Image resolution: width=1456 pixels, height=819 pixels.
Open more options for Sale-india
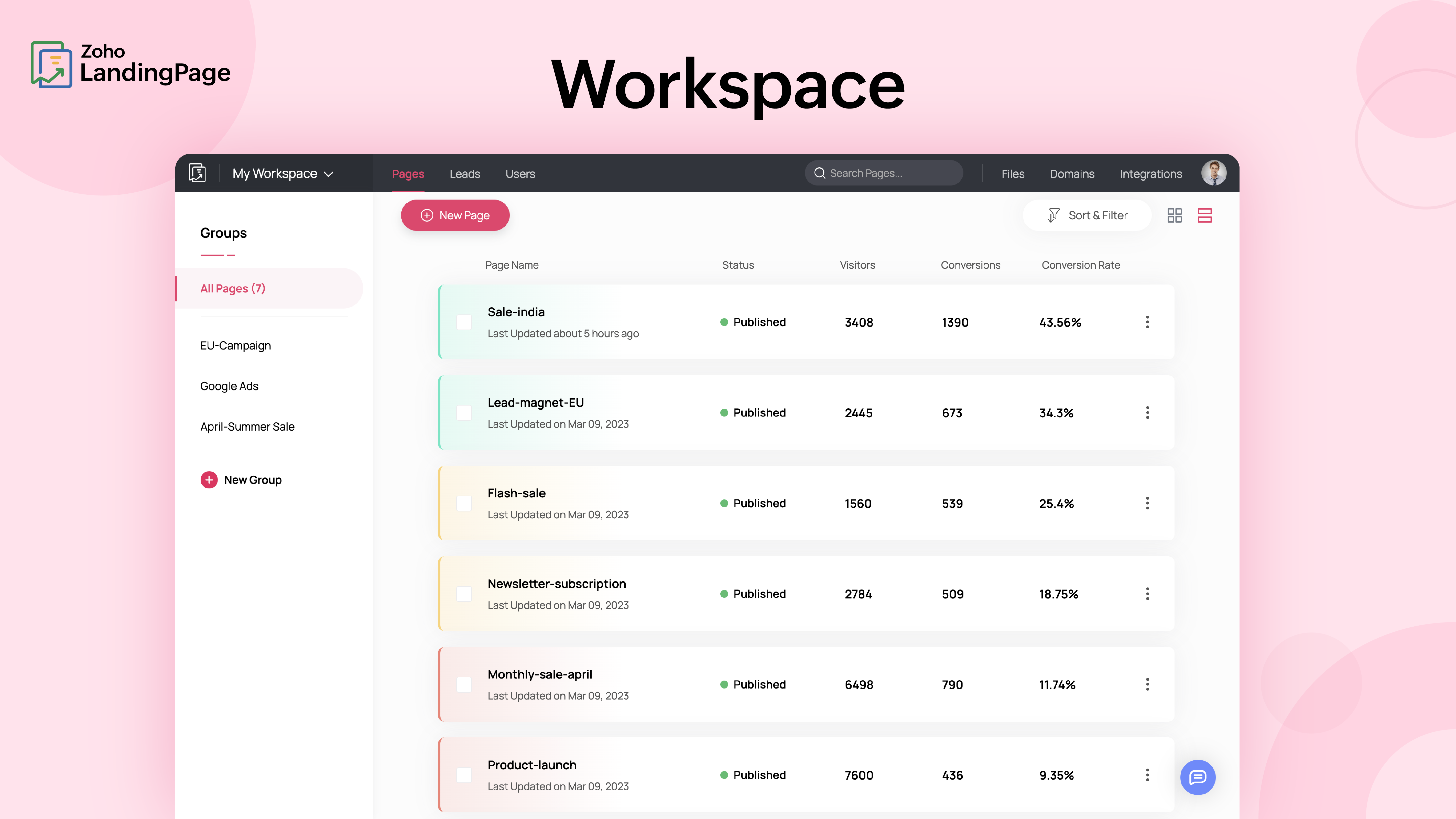pos(1147,322)
